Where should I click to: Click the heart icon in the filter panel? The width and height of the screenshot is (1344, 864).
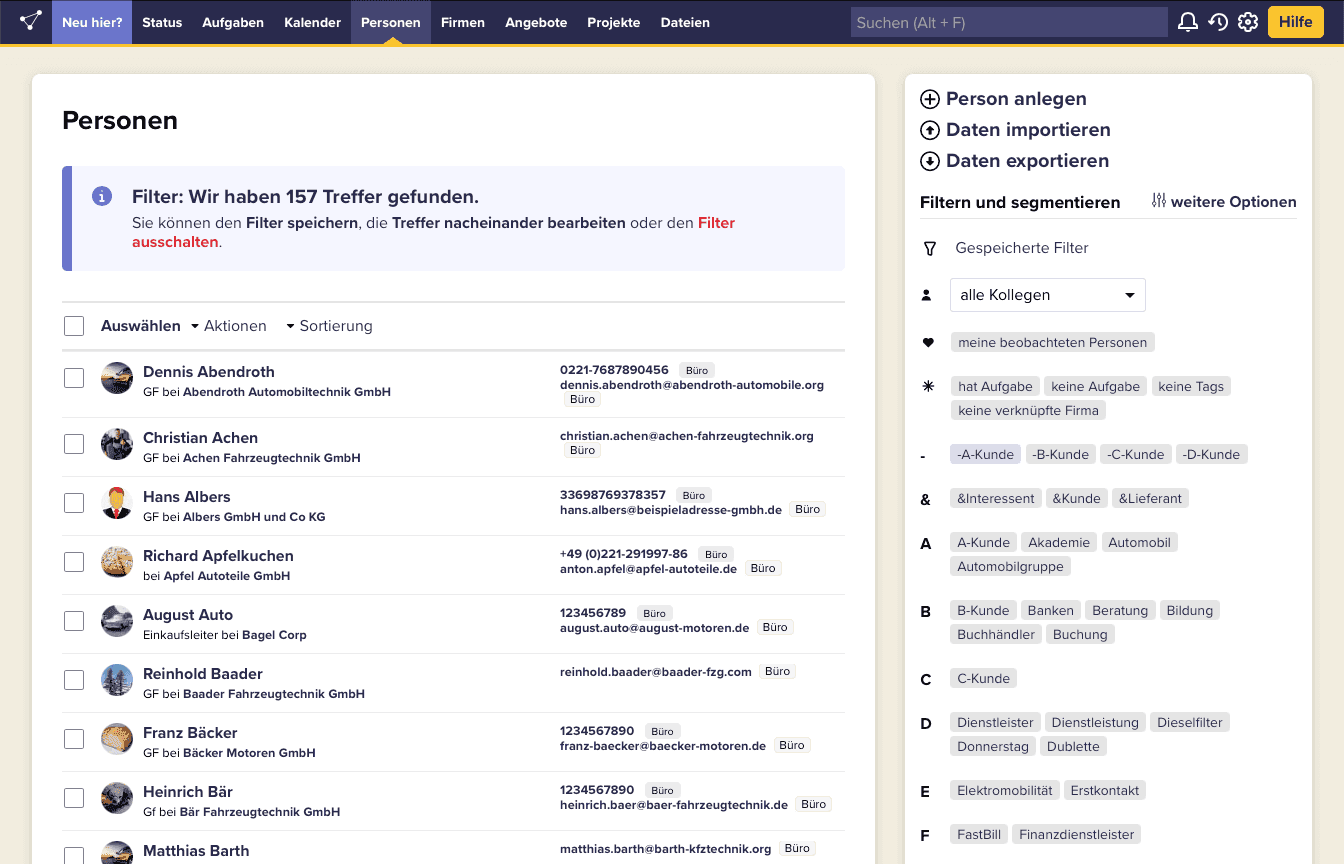pyautogui.click(x=928, y=341)
